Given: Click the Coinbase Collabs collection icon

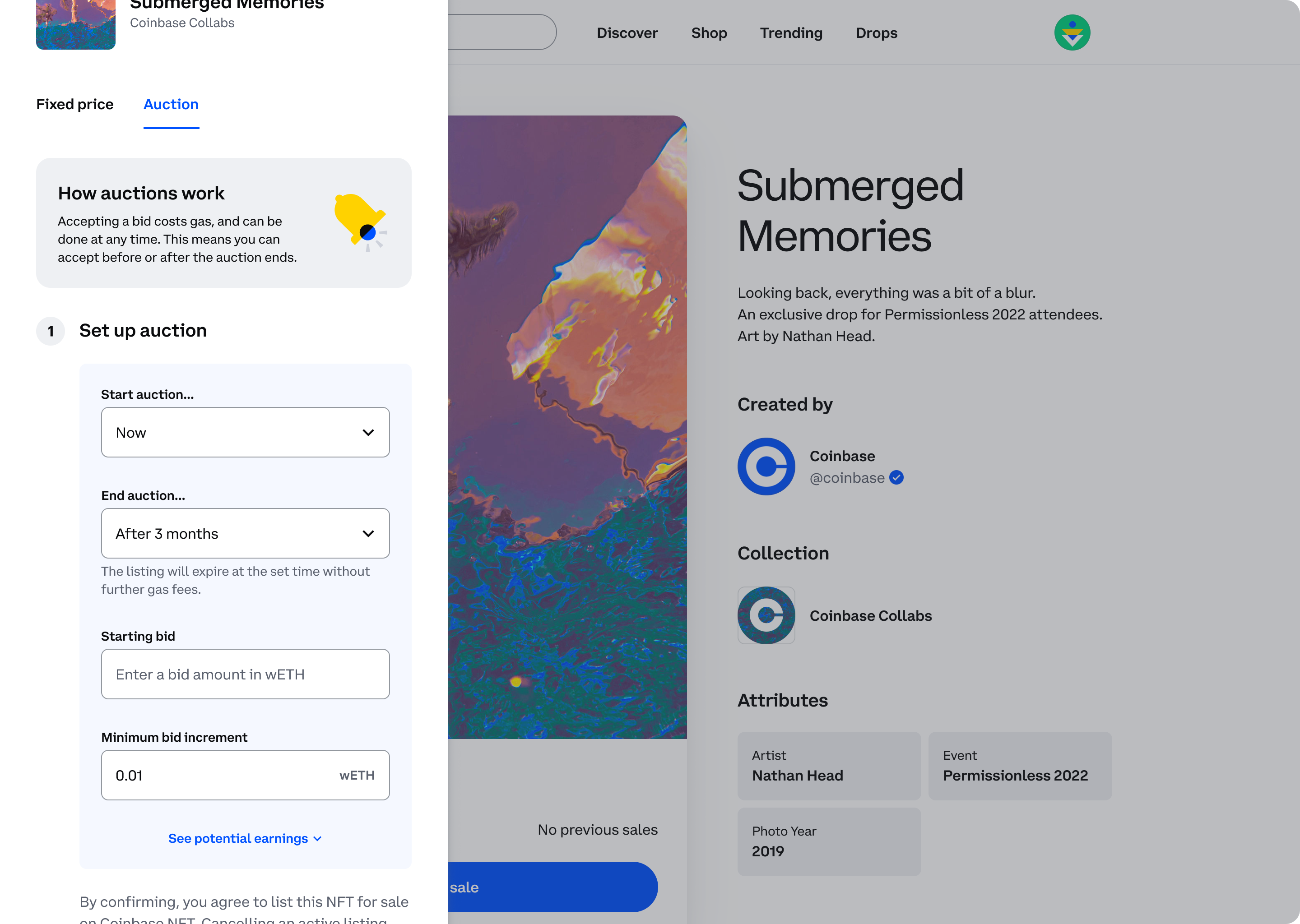Looking at the screenshot, I should 766,615.
